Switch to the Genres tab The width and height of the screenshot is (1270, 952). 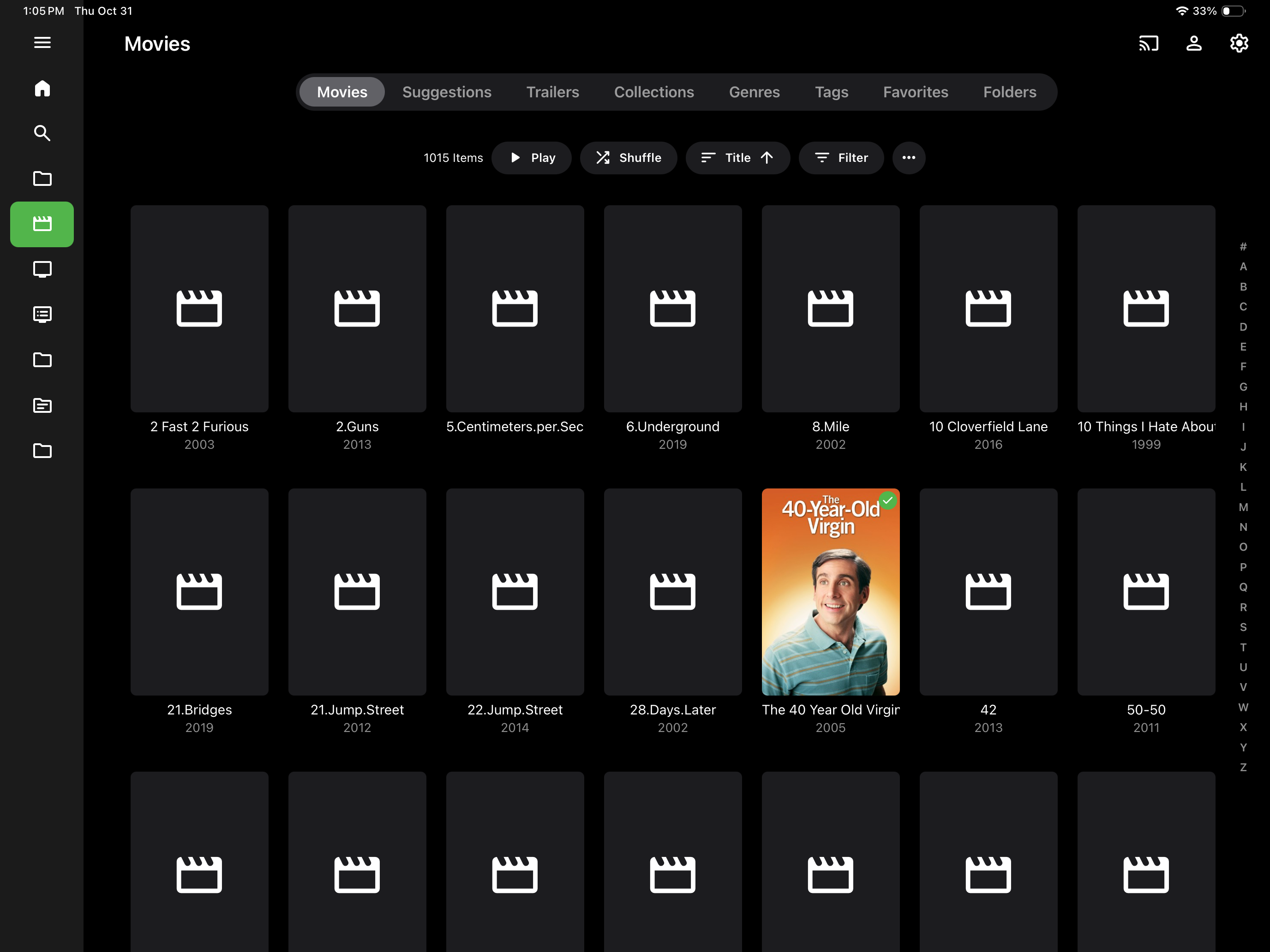pos(754,92)
